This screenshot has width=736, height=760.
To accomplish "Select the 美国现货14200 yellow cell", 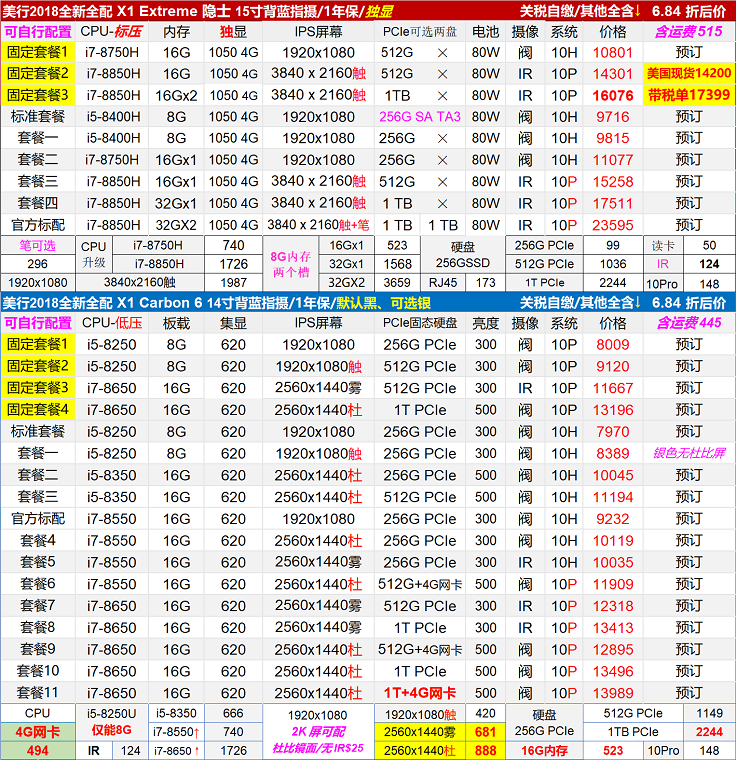I will tap(689, 73).
